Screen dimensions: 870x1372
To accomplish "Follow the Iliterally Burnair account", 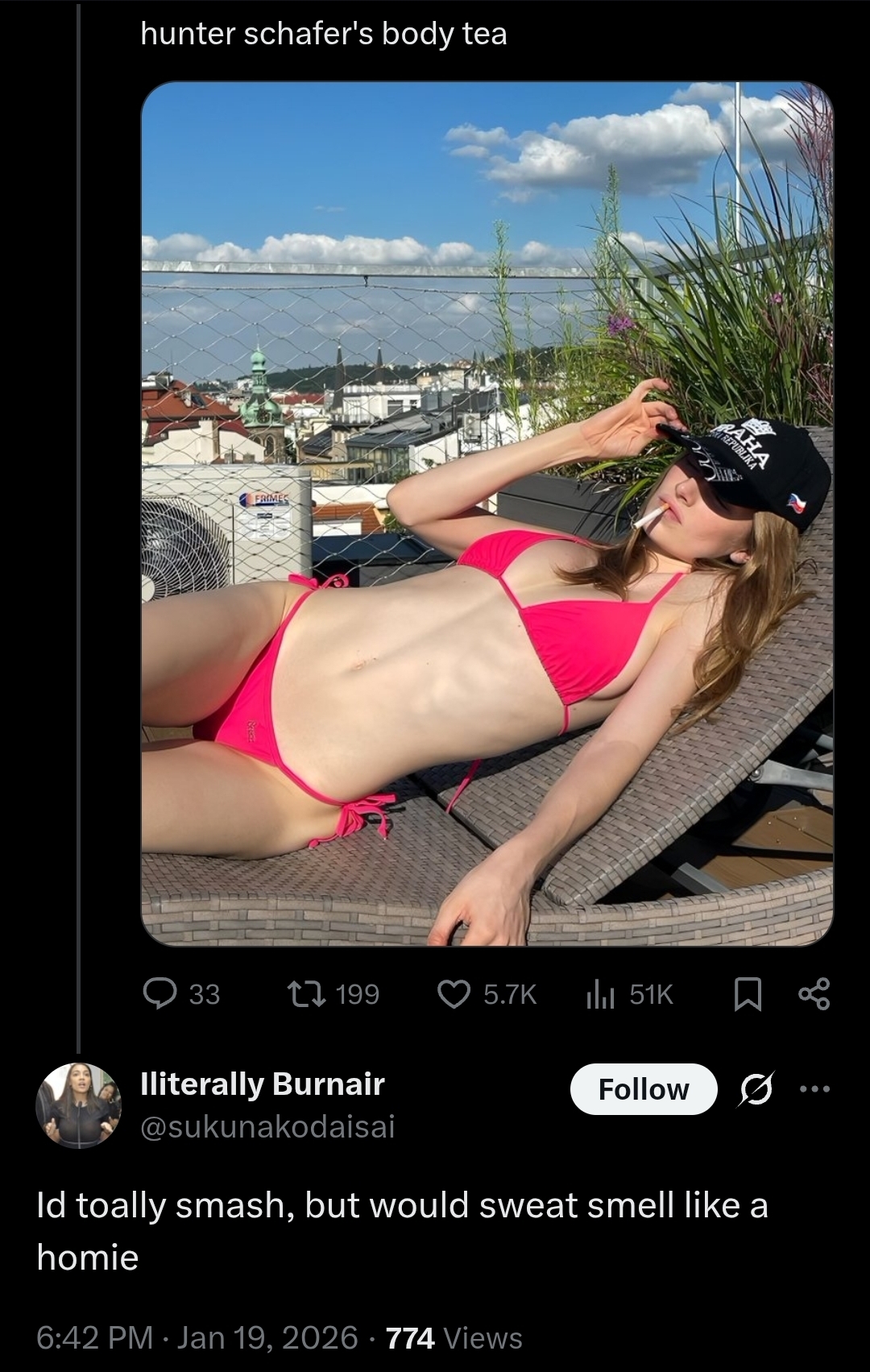I will 644,1089.
